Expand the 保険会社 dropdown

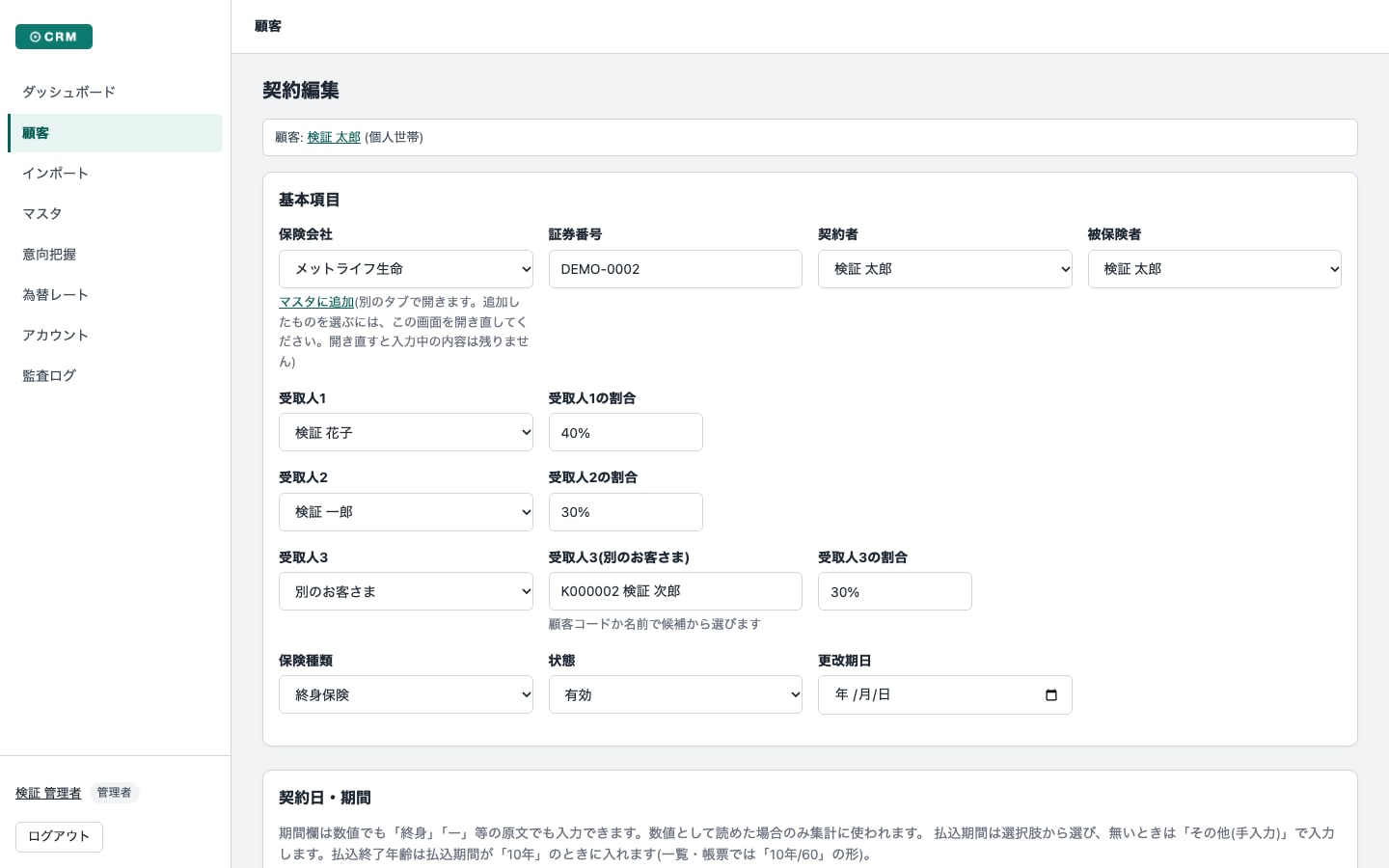coord(406,269)
